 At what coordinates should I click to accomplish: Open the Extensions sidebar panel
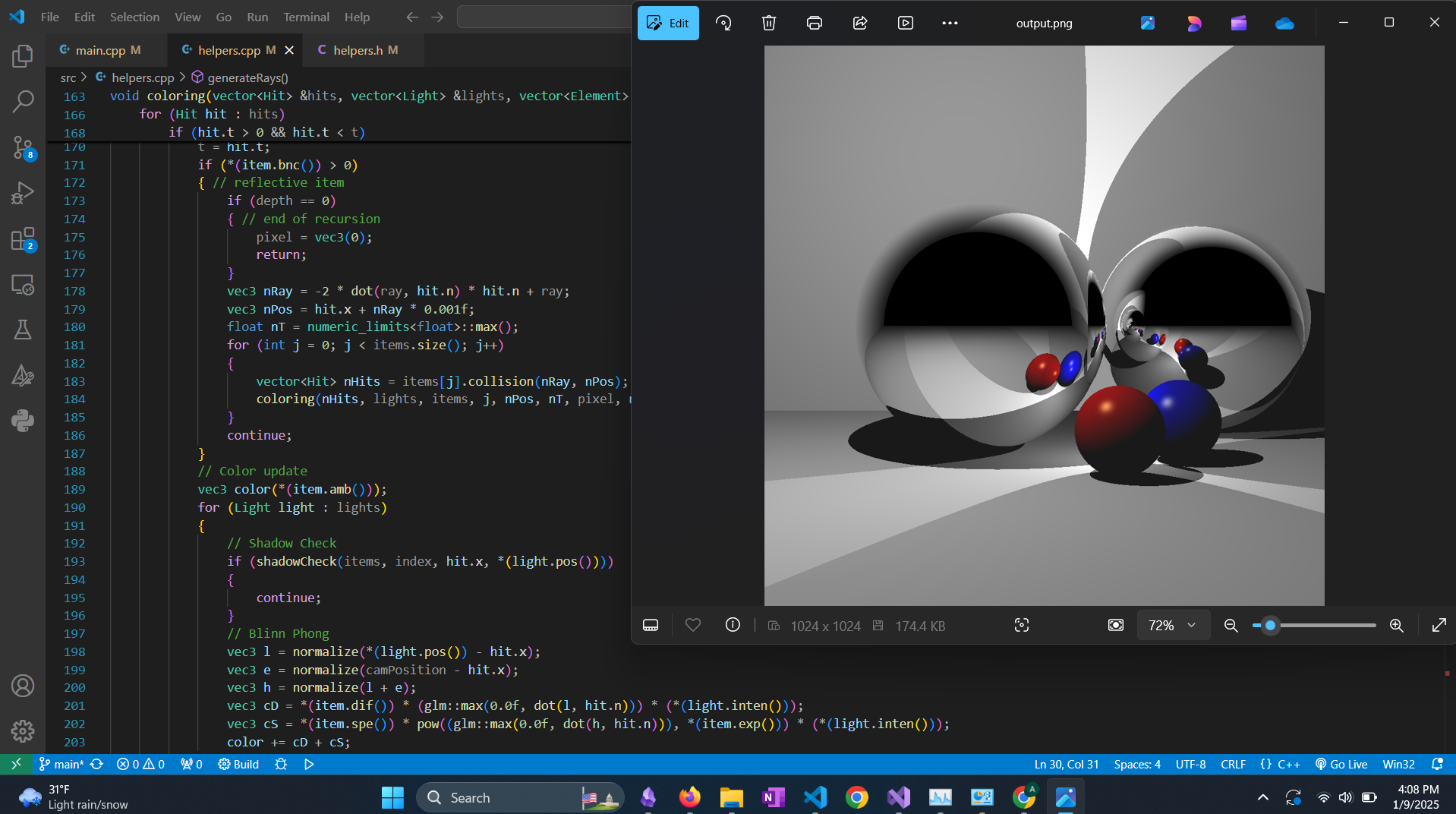pos(23,240)
